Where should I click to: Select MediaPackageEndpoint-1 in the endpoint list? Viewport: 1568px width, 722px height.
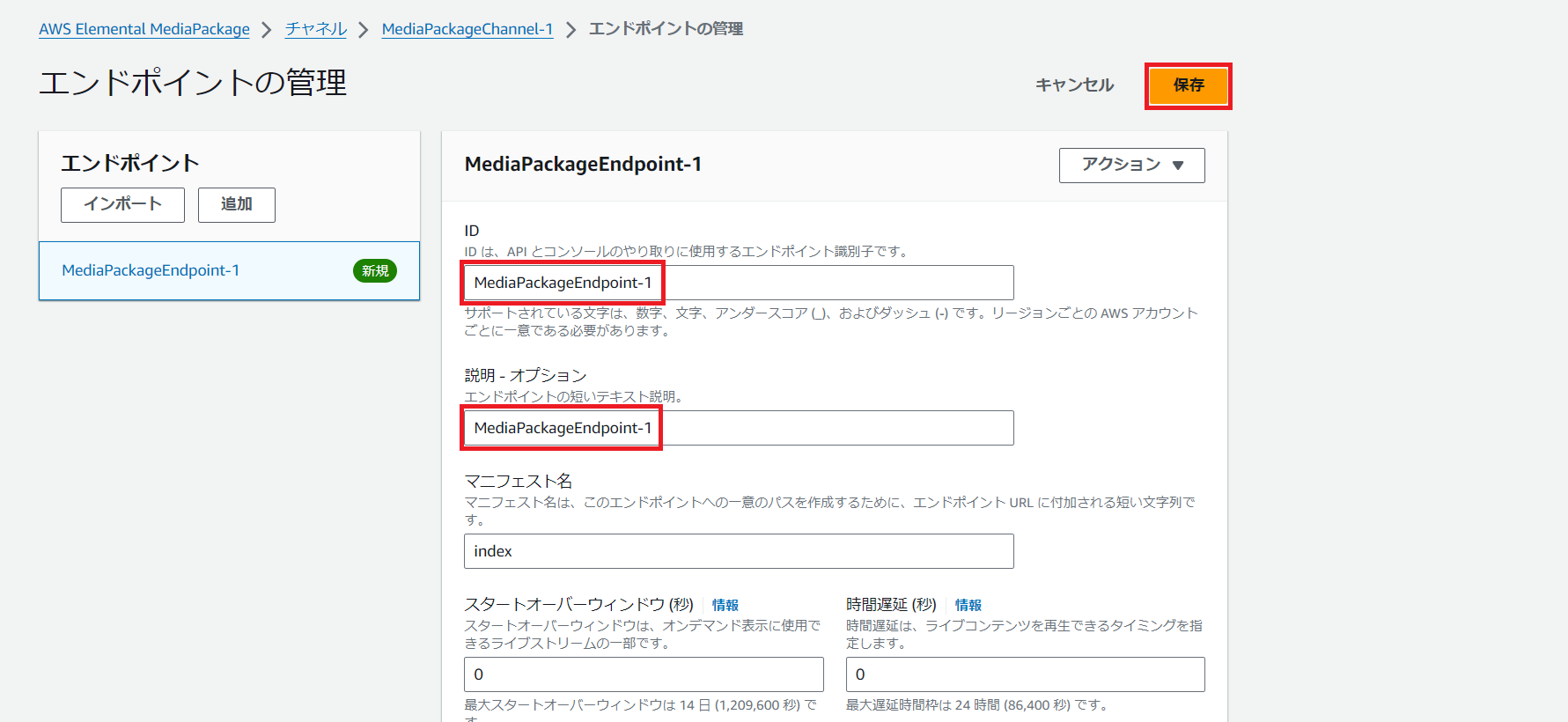pos(229,271)
